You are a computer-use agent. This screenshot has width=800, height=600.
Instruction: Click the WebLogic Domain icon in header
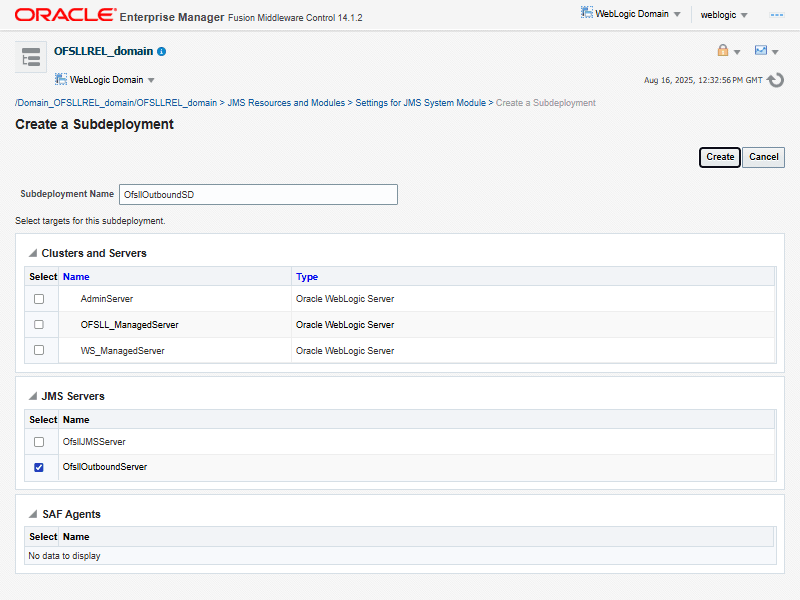587,13
